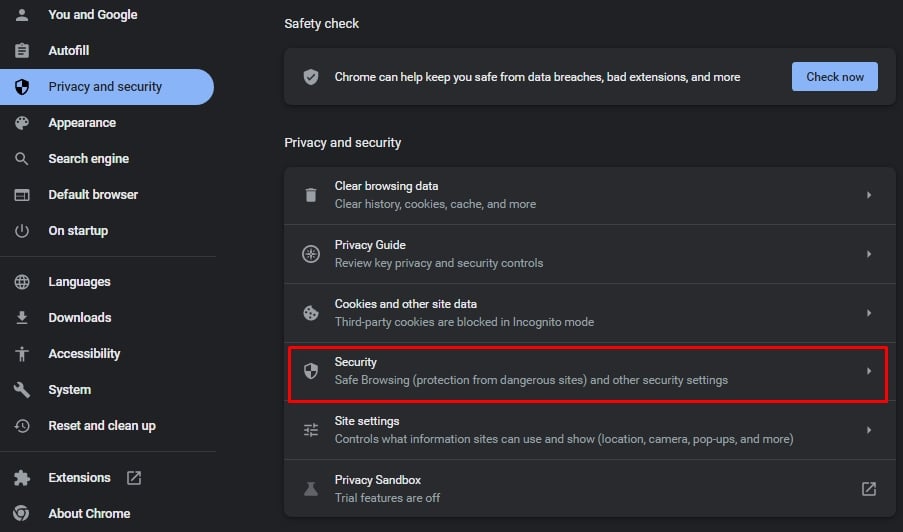Click the Privacy Sandbox flask icon
The height and width of the screenshot is (532, 903).
pos(311,489)
